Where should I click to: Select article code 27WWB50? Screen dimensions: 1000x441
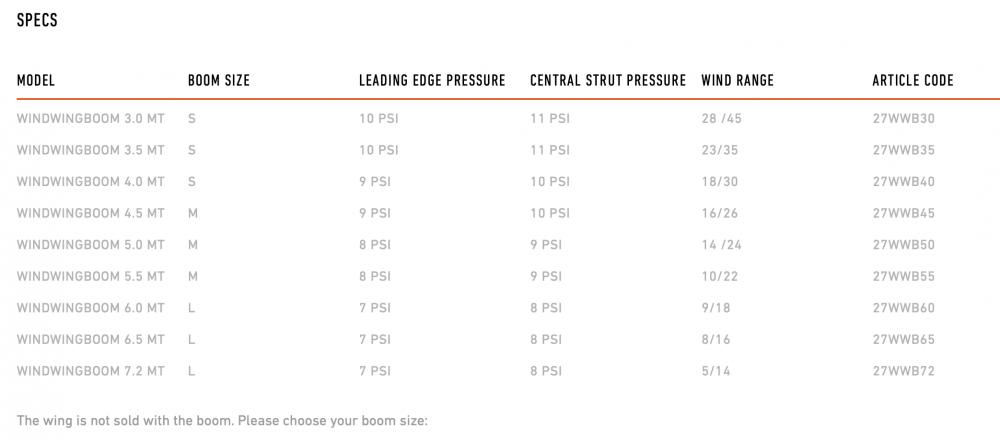(903, 245)
